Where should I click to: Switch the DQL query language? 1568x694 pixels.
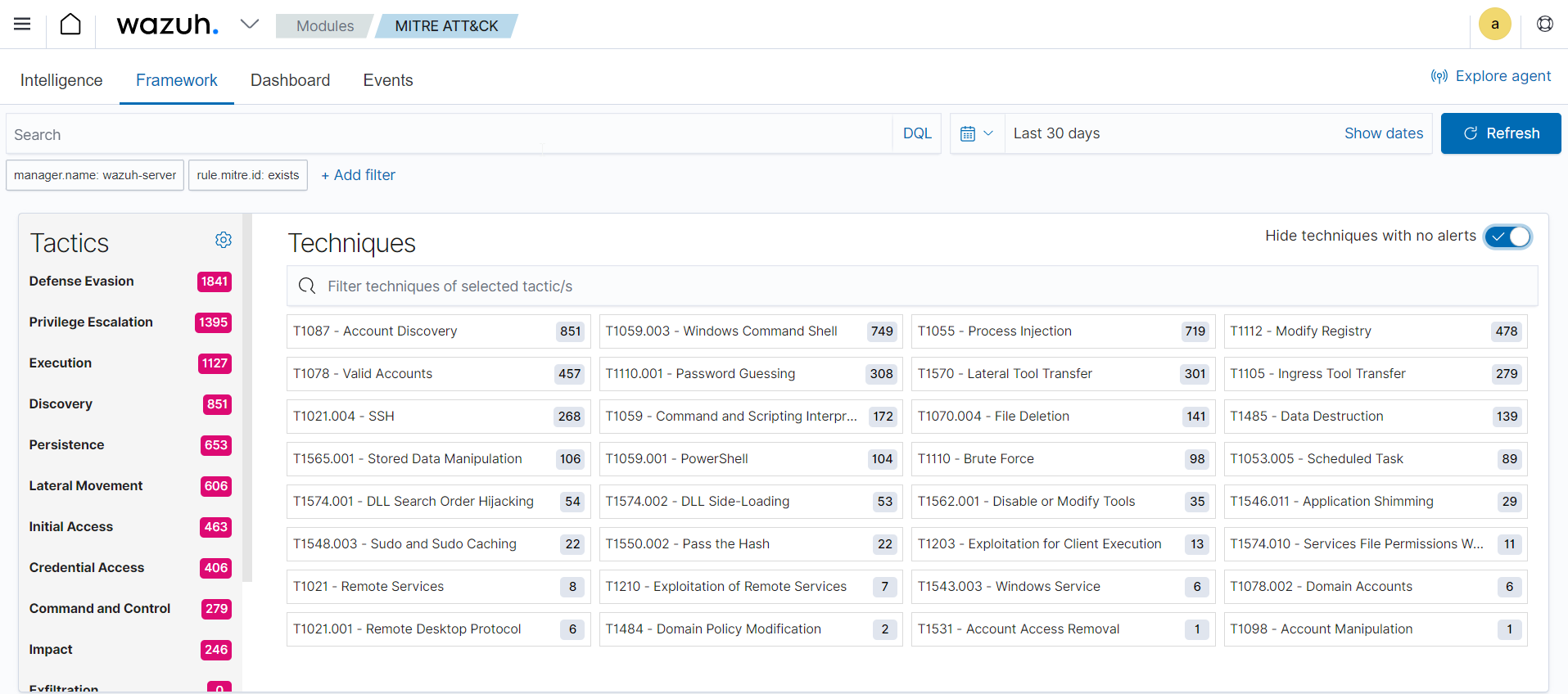coord(917,133)
